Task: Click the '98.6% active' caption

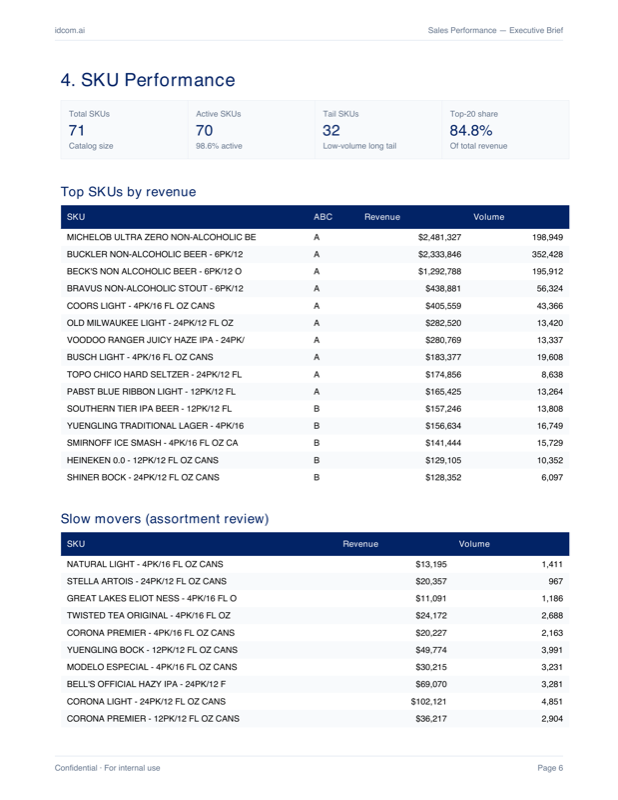Action: [x=219, y=146]
